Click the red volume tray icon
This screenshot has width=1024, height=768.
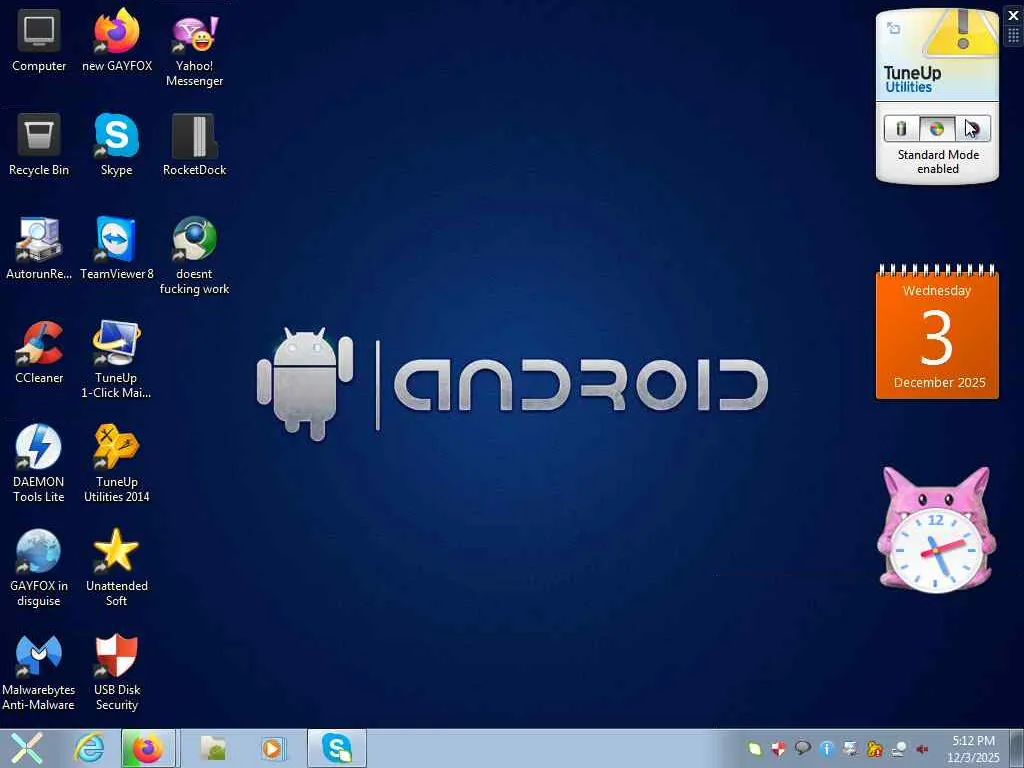[x=922, y=748]
